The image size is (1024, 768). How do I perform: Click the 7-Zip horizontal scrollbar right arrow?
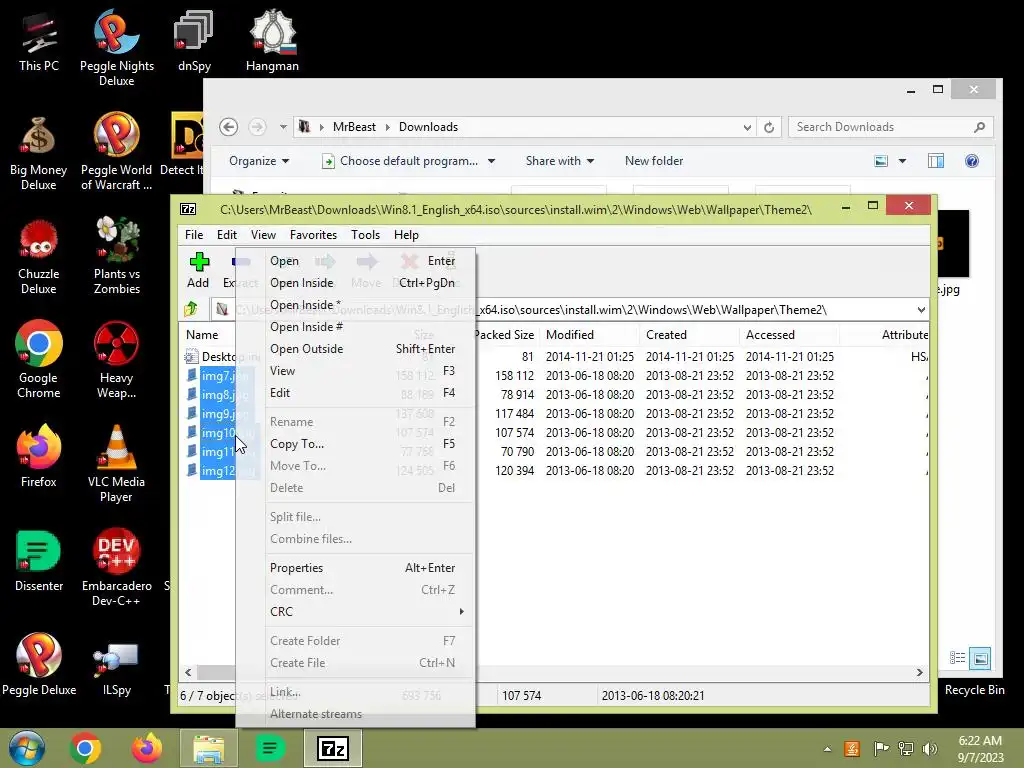[920, 672]
